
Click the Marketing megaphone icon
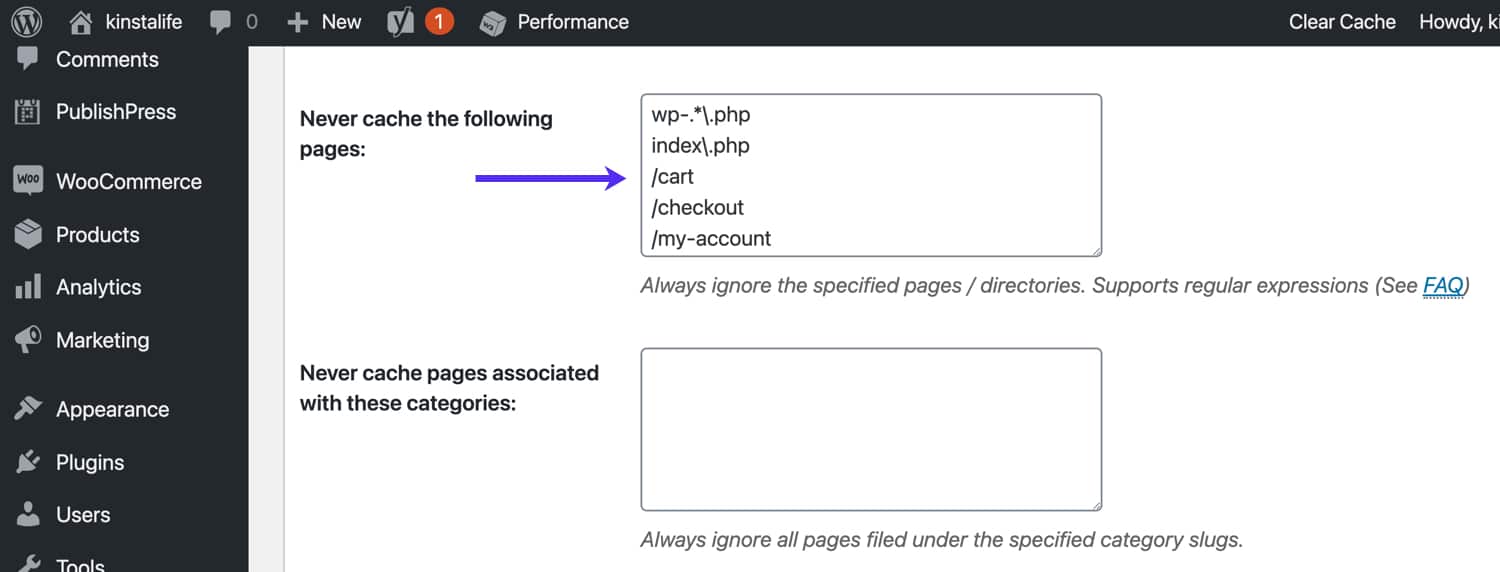click(28, 340)
